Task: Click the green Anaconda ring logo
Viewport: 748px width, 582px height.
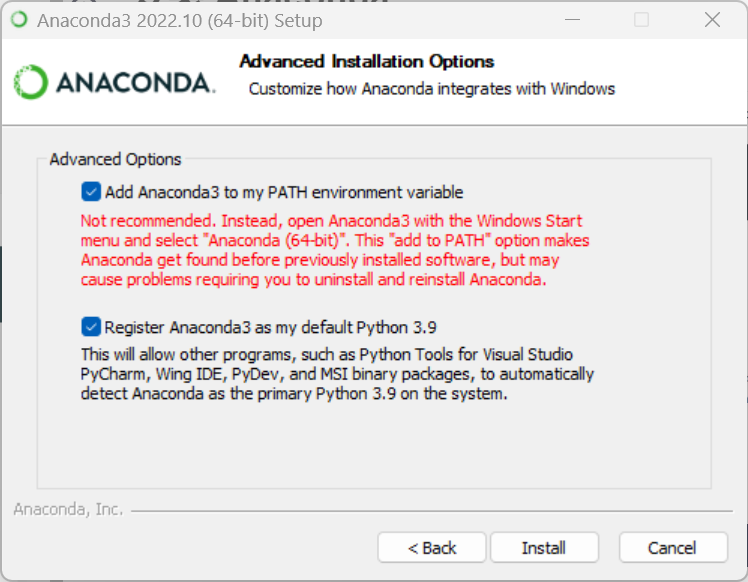Action: (31, 82)
